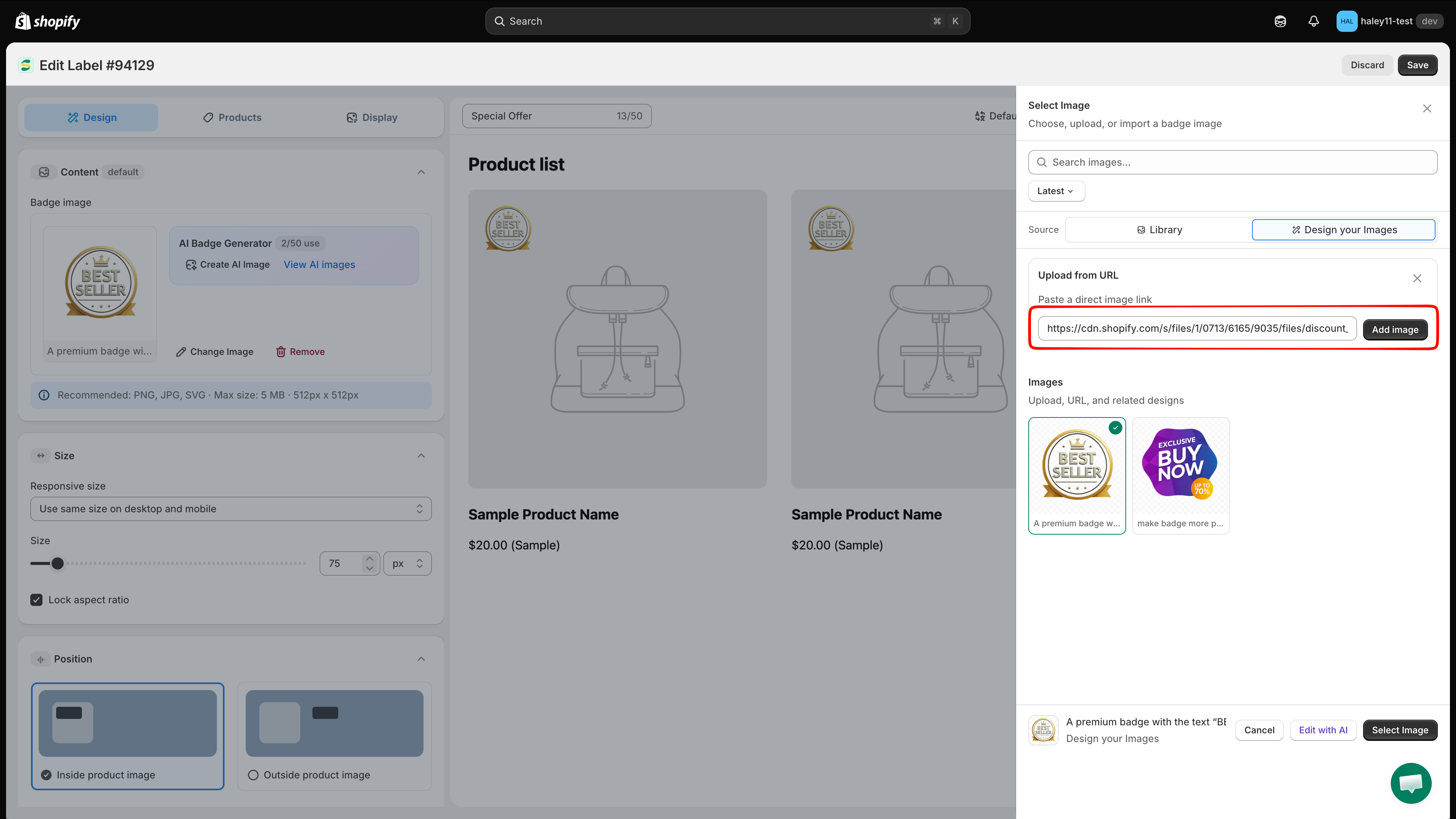Click the Create AI Image icon

pos(191,265)
